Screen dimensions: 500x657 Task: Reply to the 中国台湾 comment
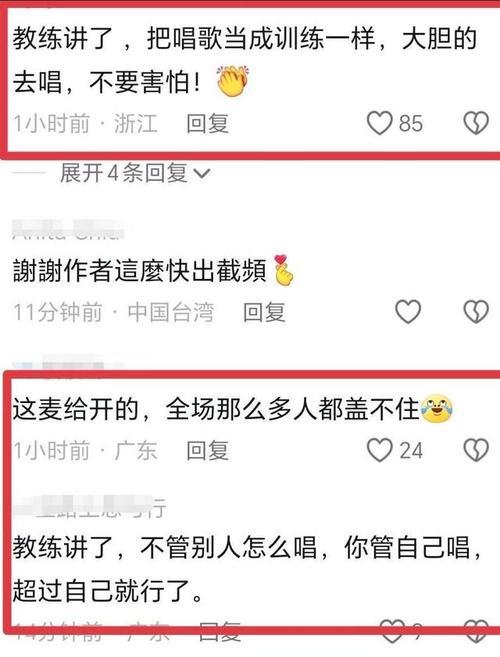click(264, 312)
